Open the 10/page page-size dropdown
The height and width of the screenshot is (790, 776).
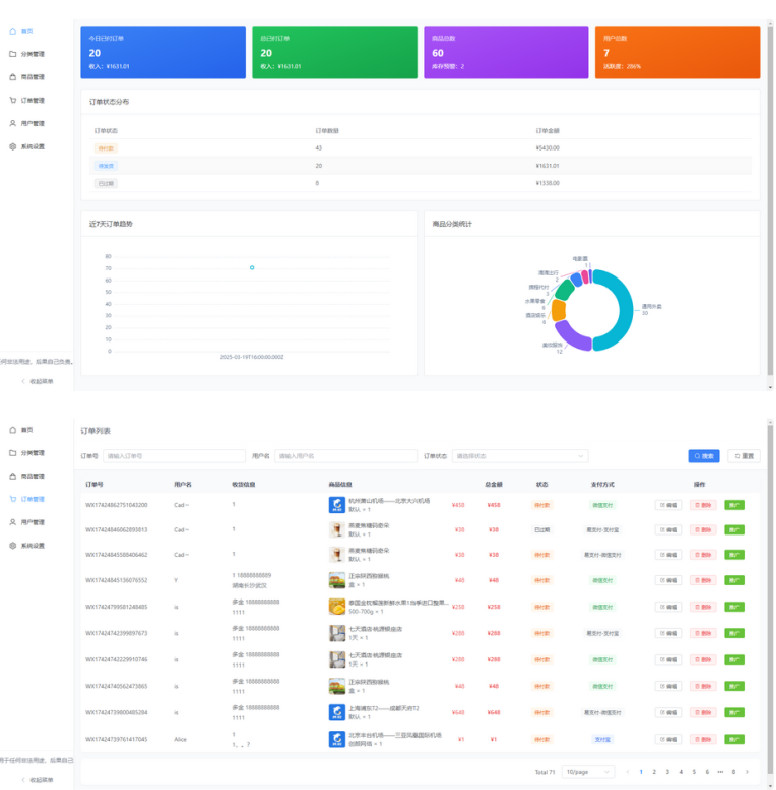tap(586, 772)
